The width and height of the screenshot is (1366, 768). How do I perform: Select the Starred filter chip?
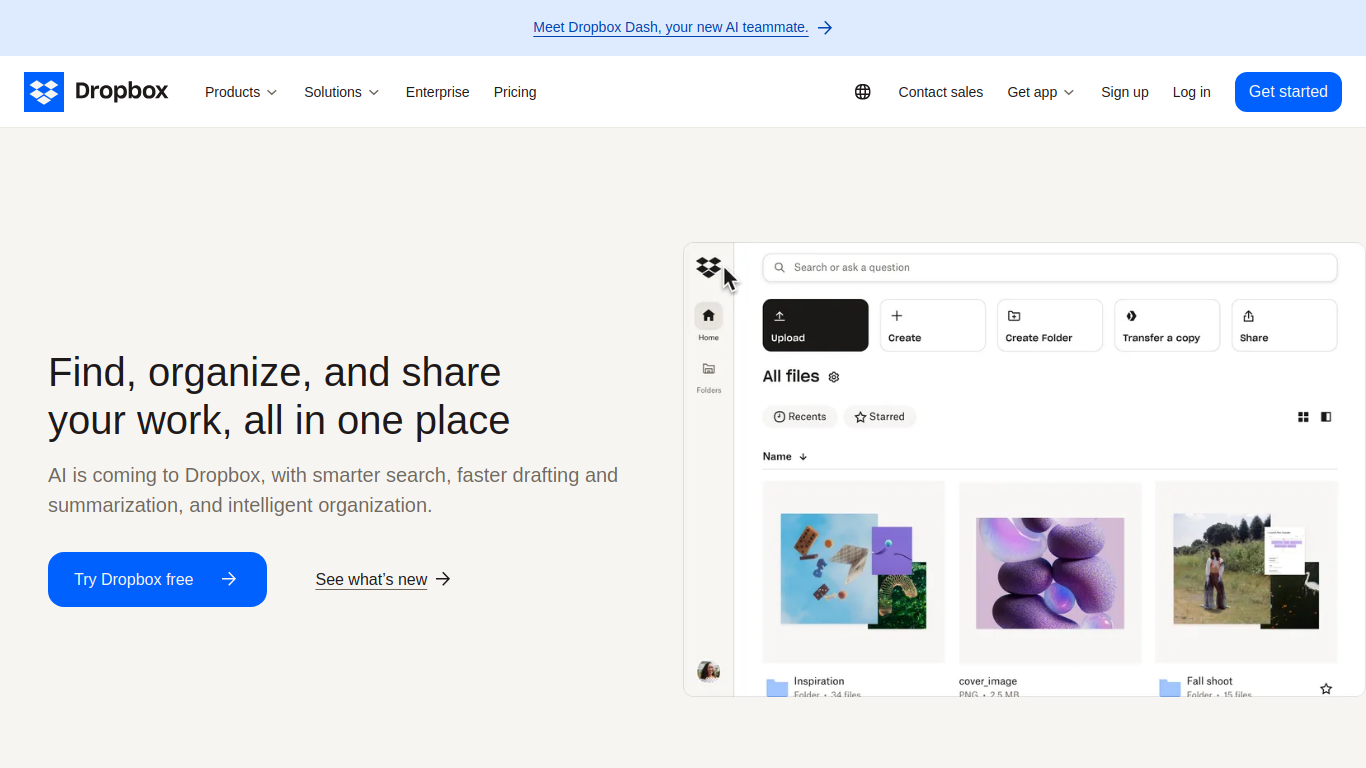880,417
